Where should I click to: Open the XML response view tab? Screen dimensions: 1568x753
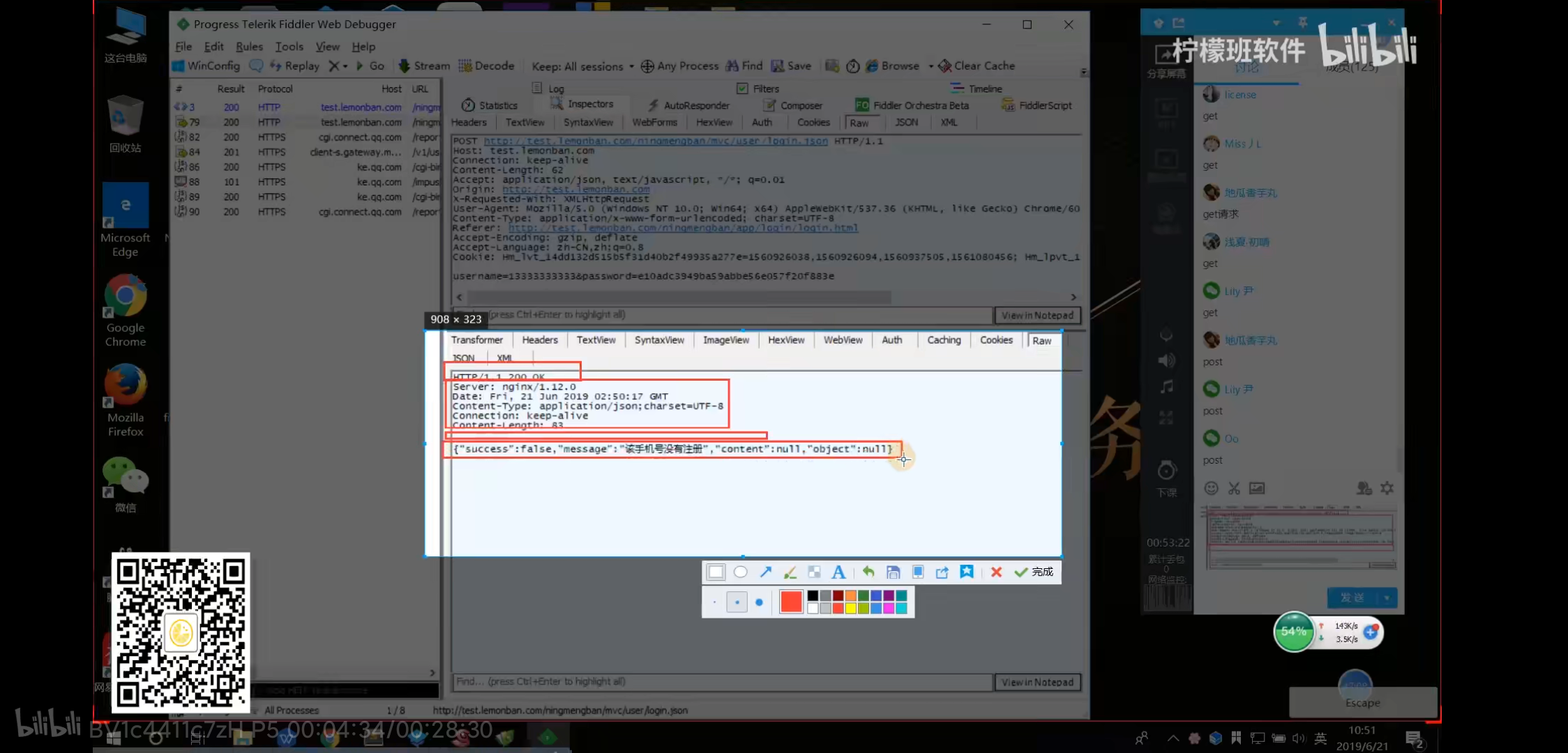click(504, 357)
